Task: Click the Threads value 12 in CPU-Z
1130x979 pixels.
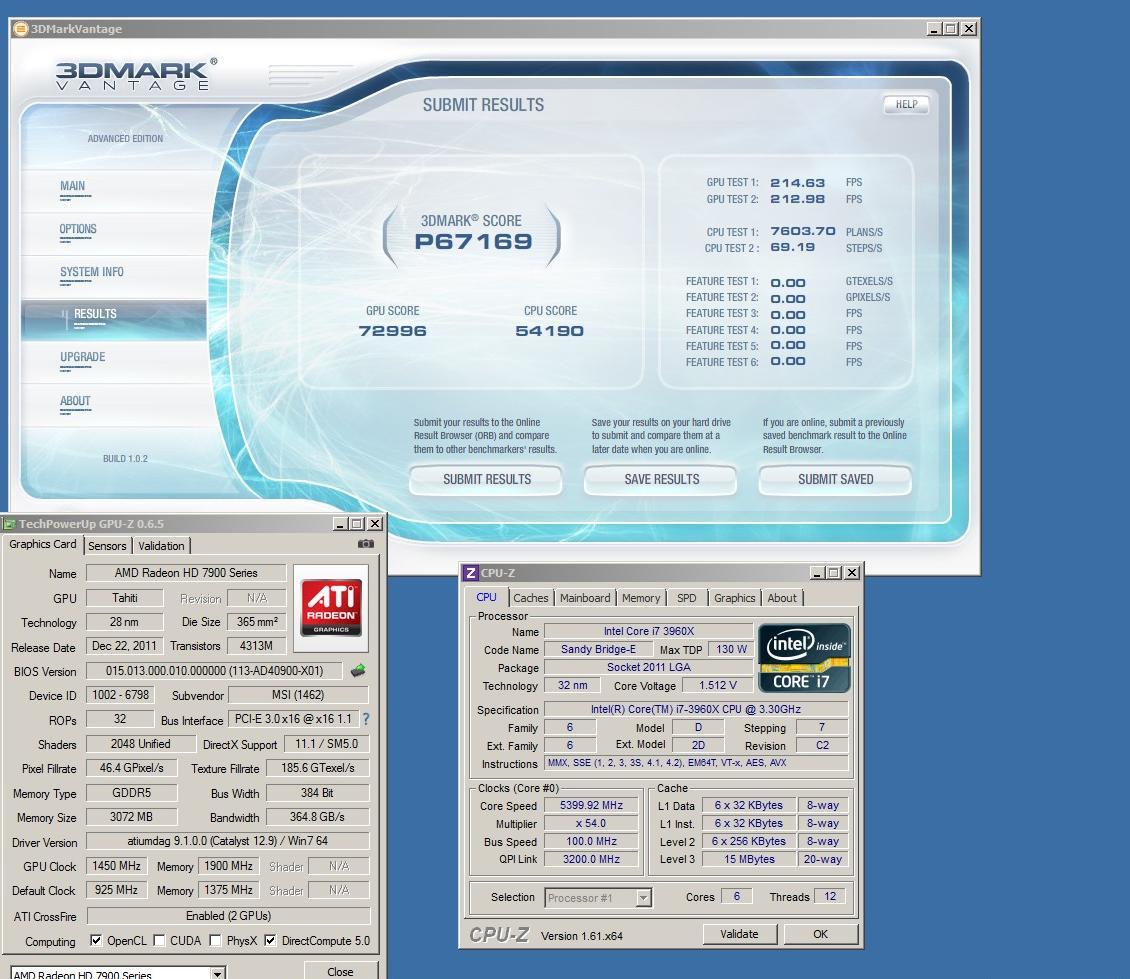Action: (830, 896)
